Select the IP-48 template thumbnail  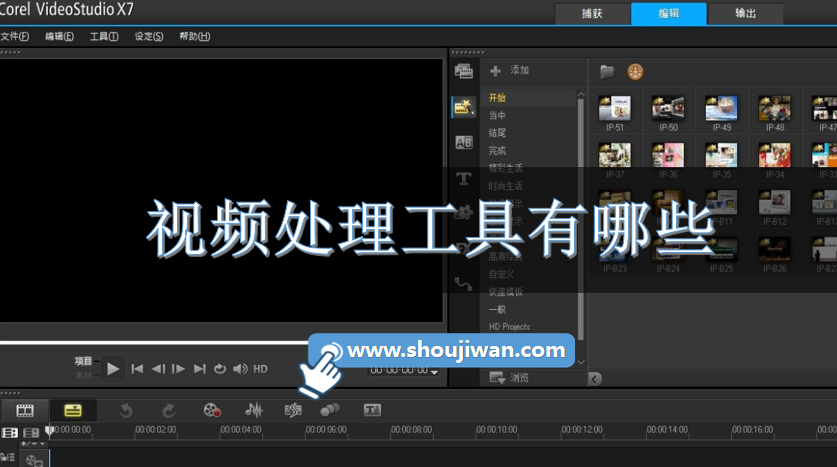[x=775, y=108]
